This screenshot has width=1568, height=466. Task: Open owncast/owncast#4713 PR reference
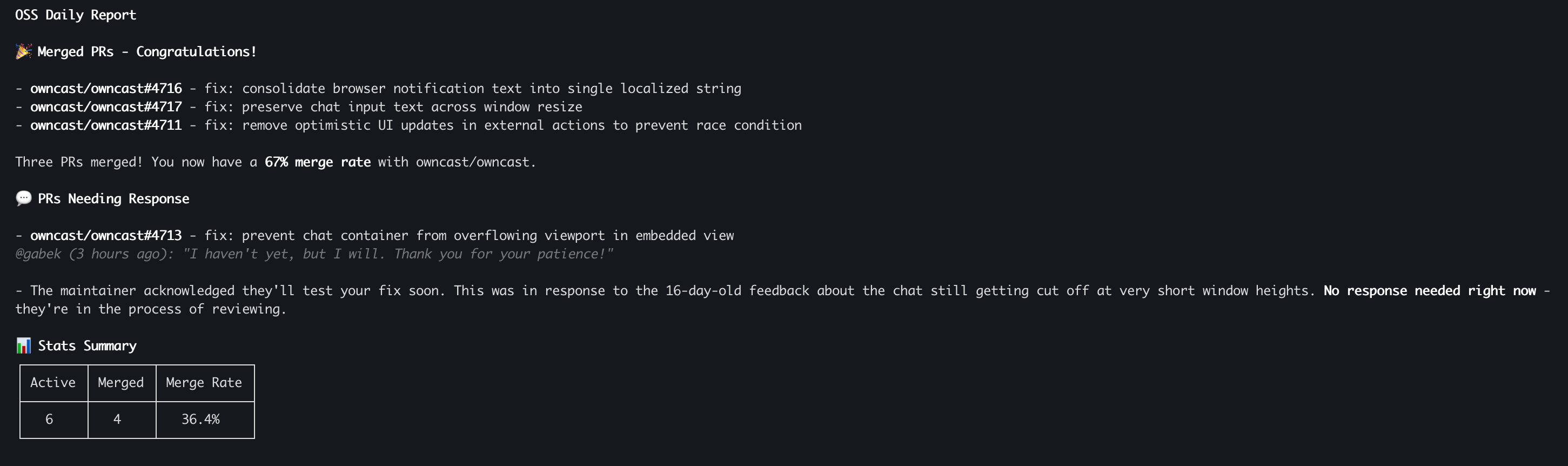point(106,235)
